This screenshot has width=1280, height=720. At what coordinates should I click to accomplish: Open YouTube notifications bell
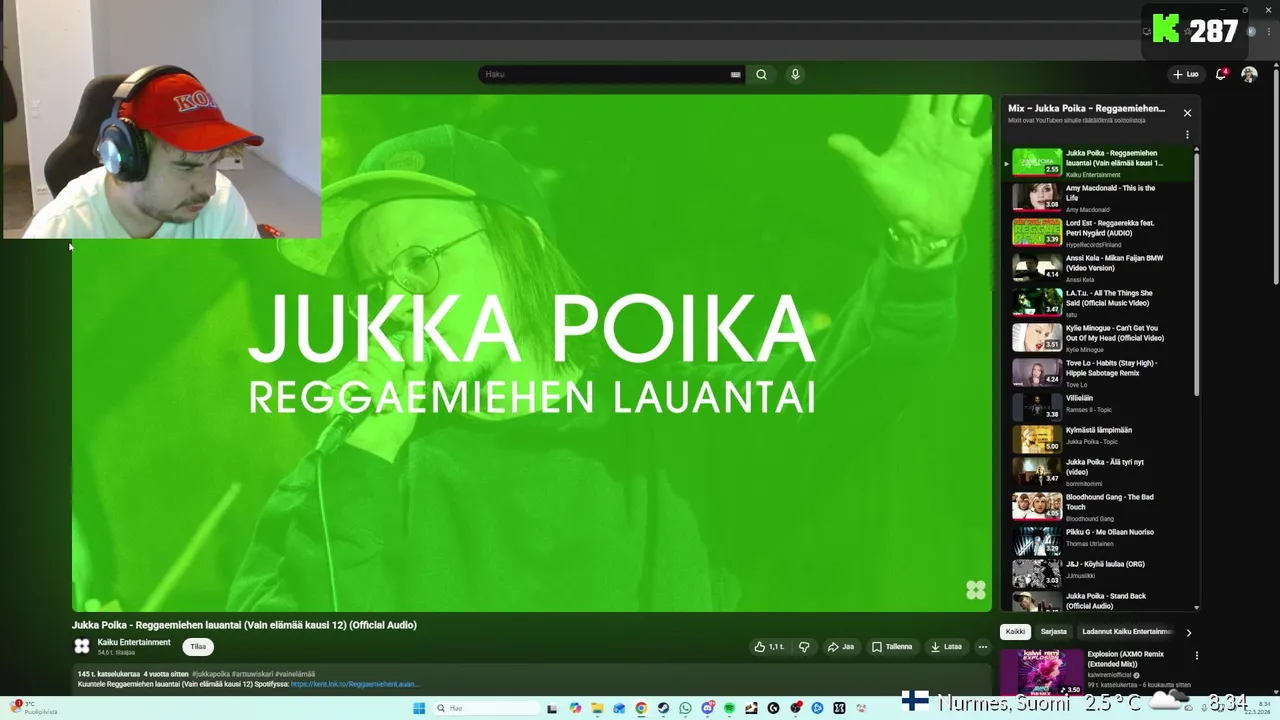coord(1221,74)
